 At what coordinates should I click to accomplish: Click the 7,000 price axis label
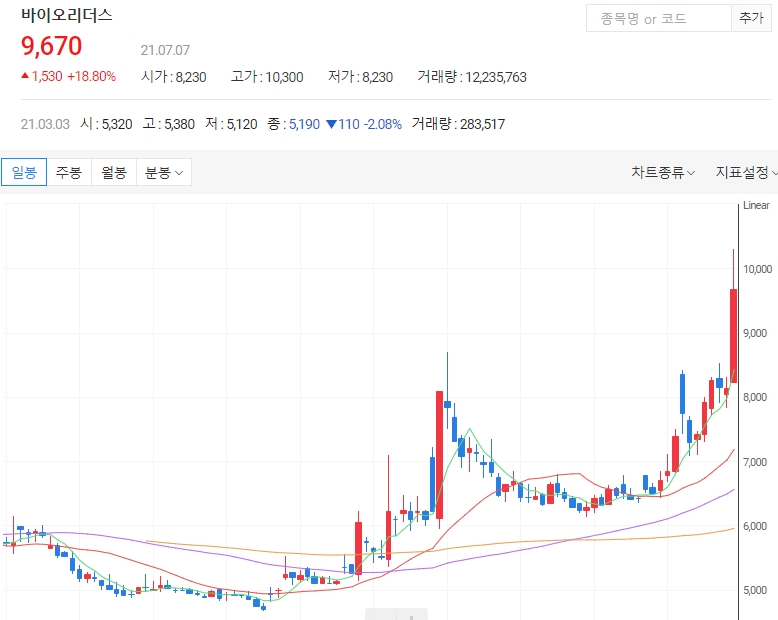point(755,462)
